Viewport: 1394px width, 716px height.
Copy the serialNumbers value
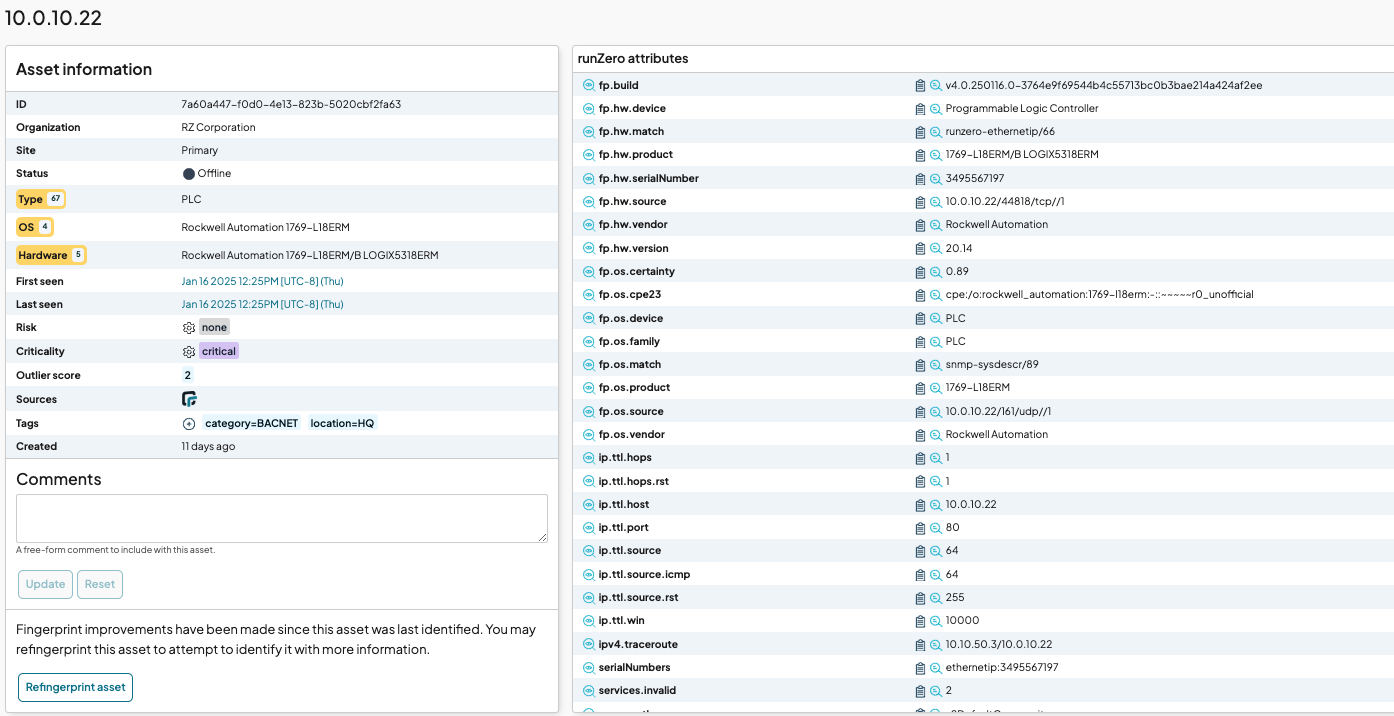[921, 668]
